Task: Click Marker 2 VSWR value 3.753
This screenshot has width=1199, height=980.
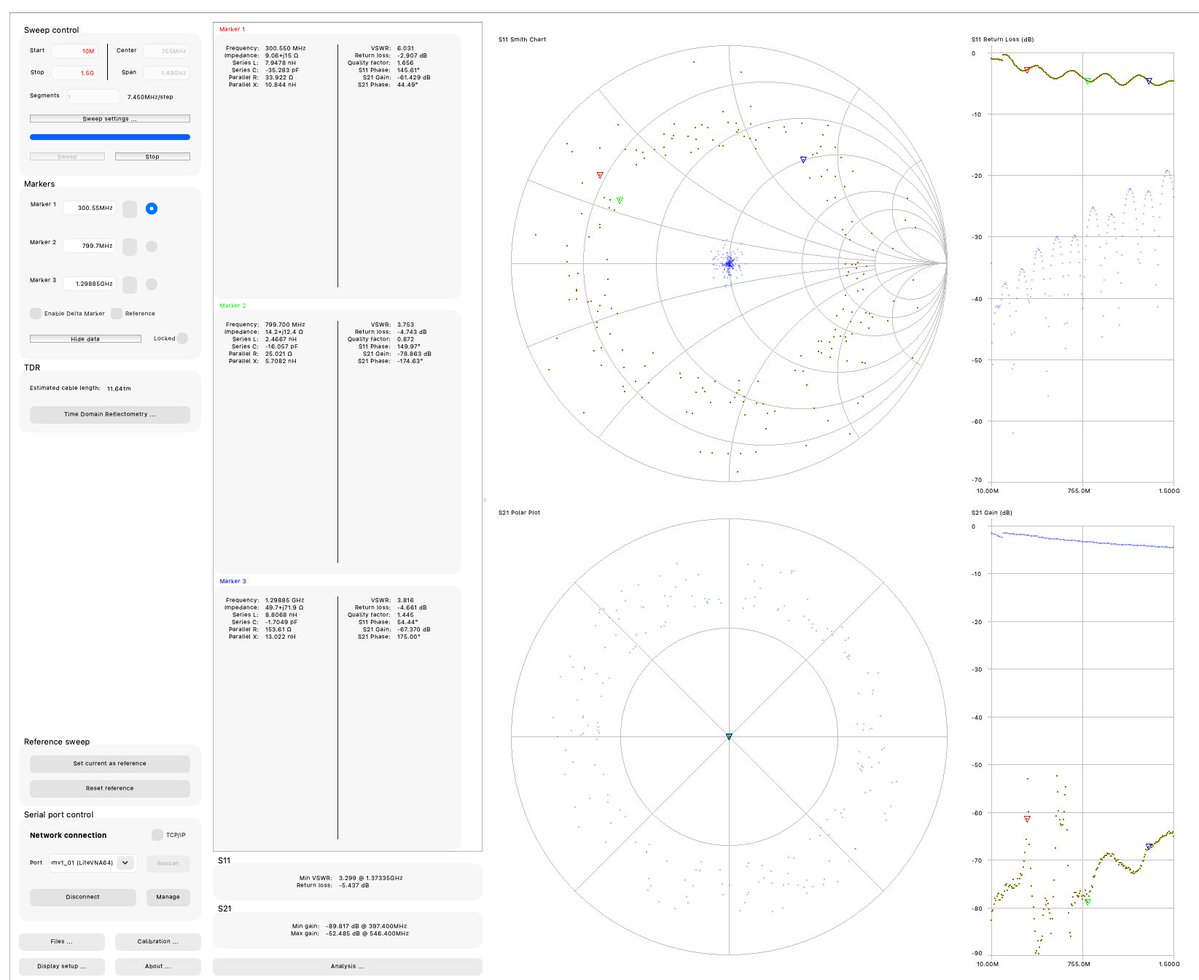Action: click(405, 324)
